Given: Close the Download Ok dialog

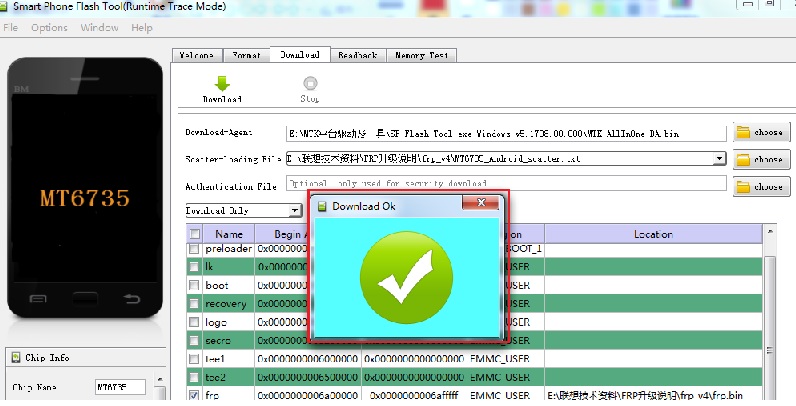Looking at the screenshot, I should click(481, 202).
